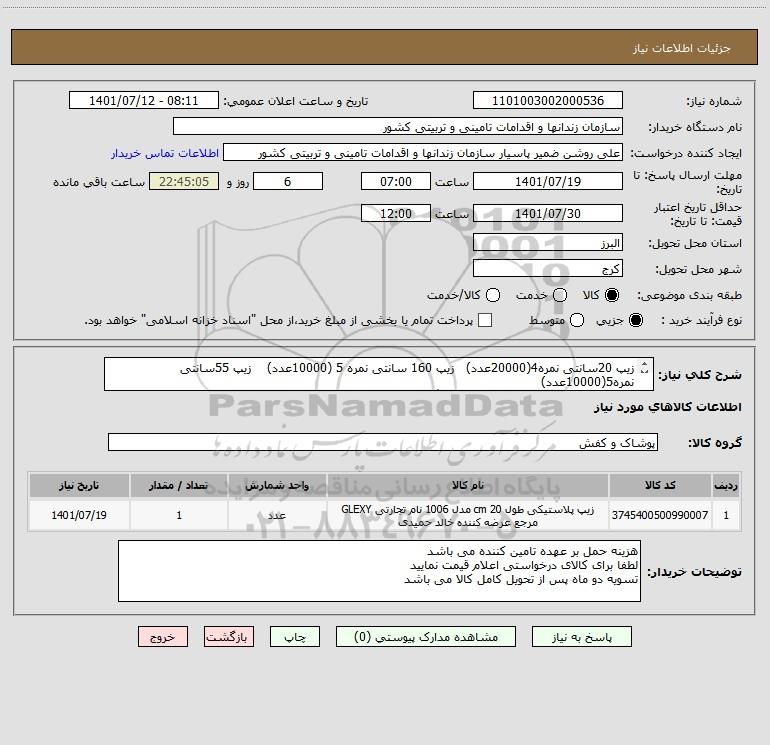Click the کد کالا column header
770x745 pixels.
coord(660,486)
